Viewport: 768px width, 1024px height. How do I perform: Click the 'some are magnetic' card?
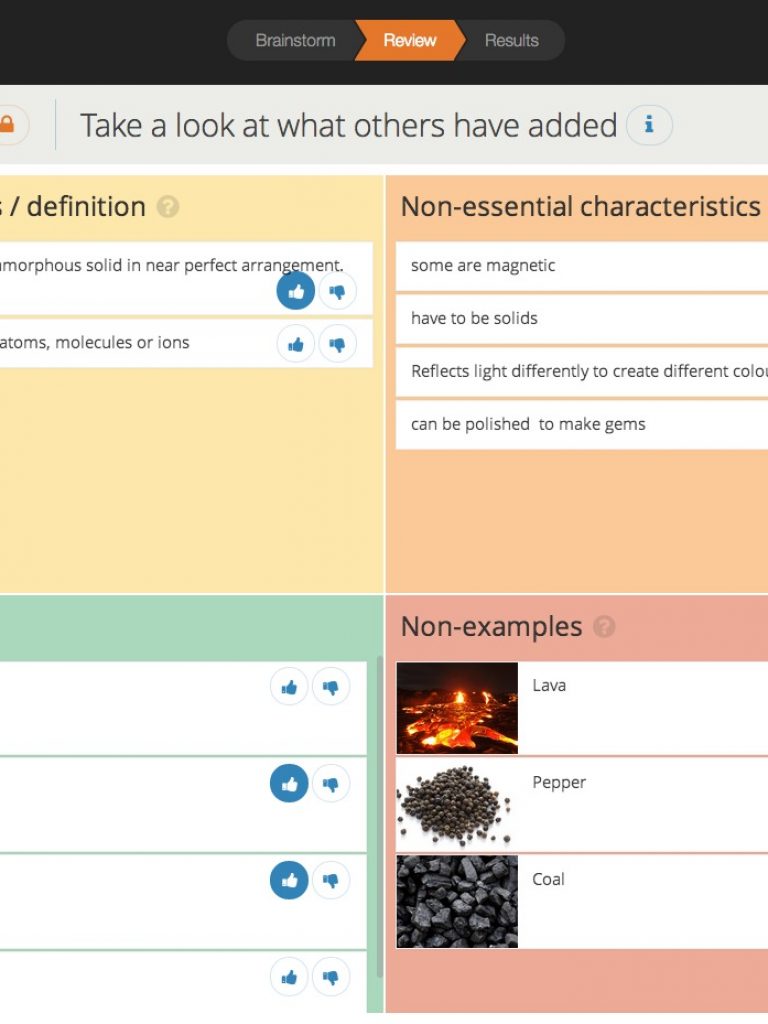click(x=582, y=266)
